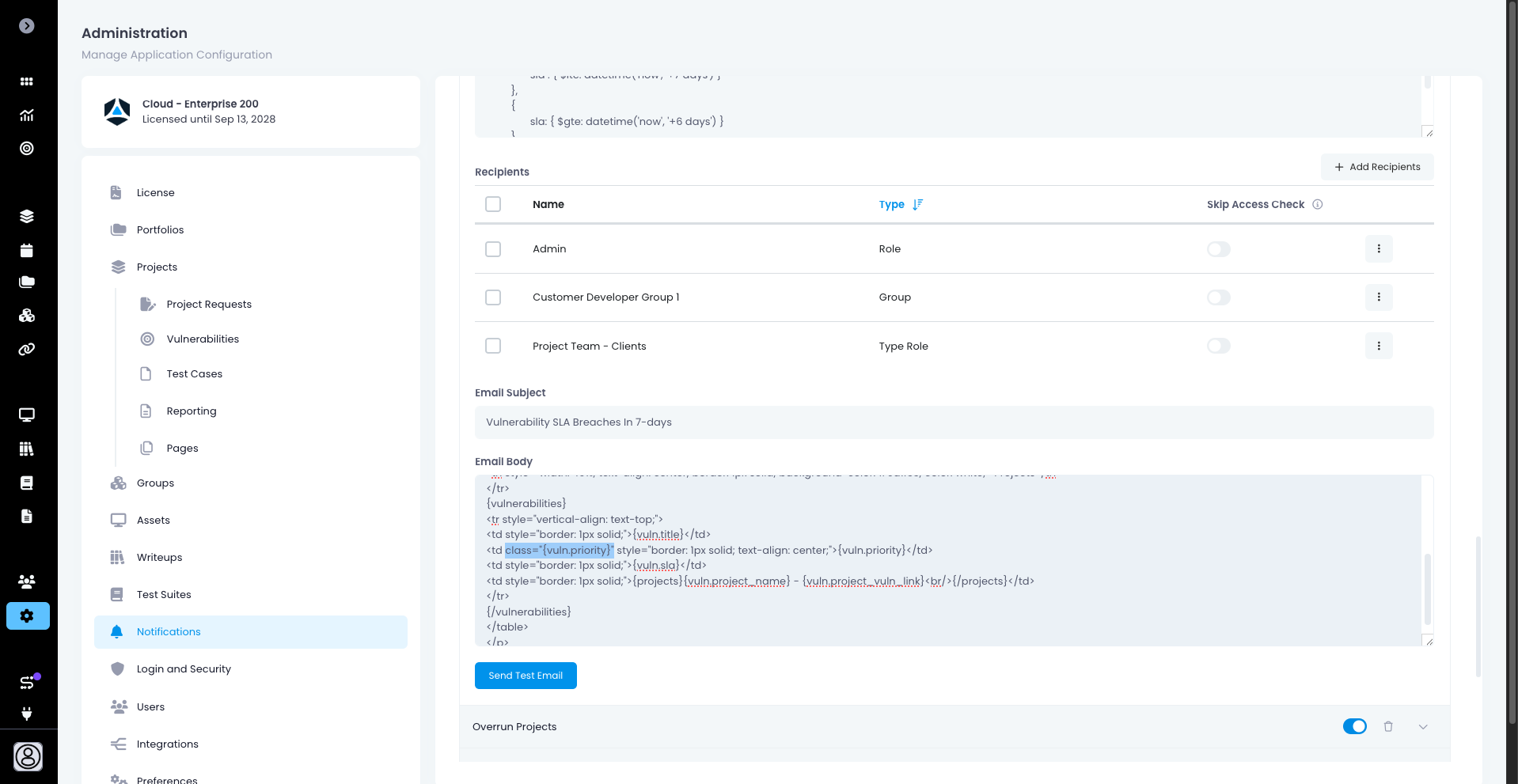Check the Customer Developer Group 1 checkbox

click(x=493, y=297)
